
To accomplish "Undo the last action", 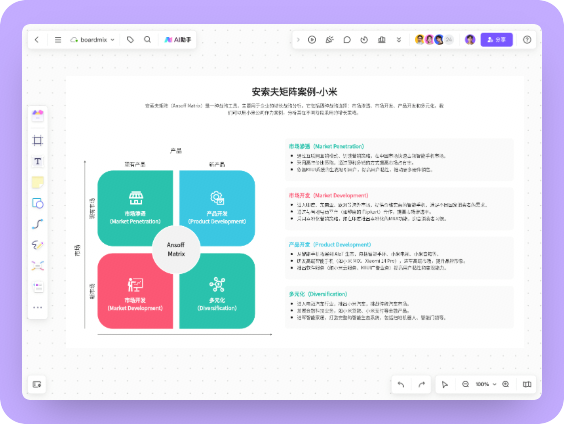I will 401,384.
